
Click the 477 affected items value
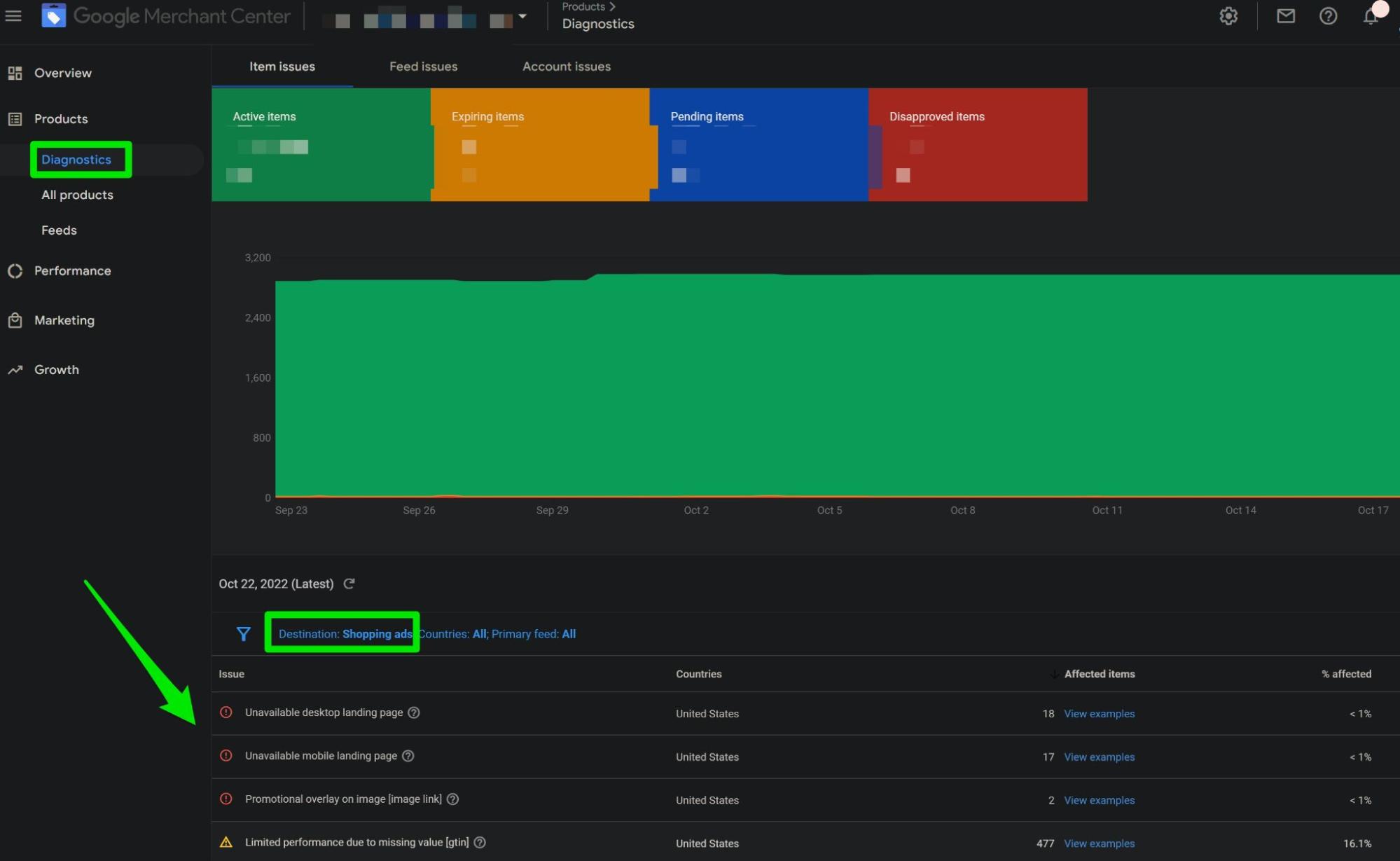(x=1045, y=844)
